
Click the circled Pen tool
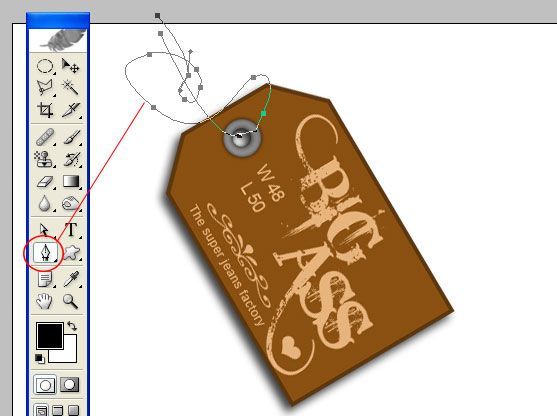pos(45,253)
